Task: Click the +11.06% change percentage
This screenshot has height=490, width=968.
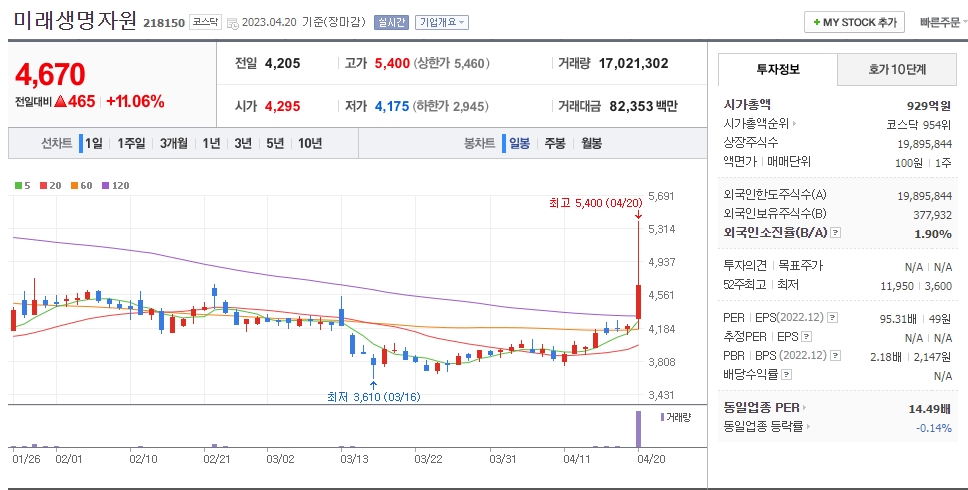Action: point(135,102)
